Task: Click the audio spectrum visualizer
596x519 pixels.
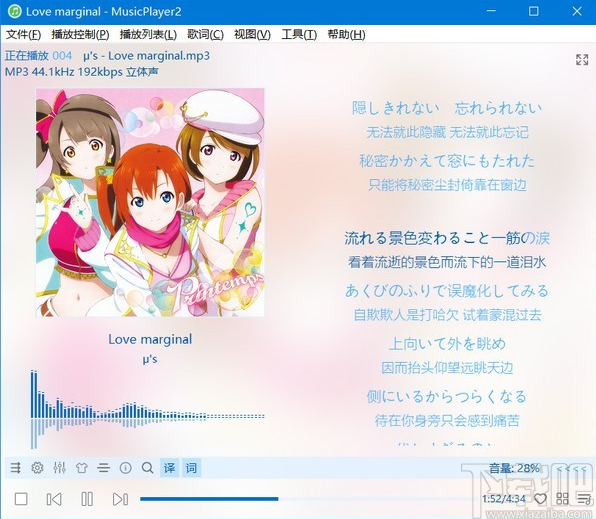Action: [x=147, y=409]
